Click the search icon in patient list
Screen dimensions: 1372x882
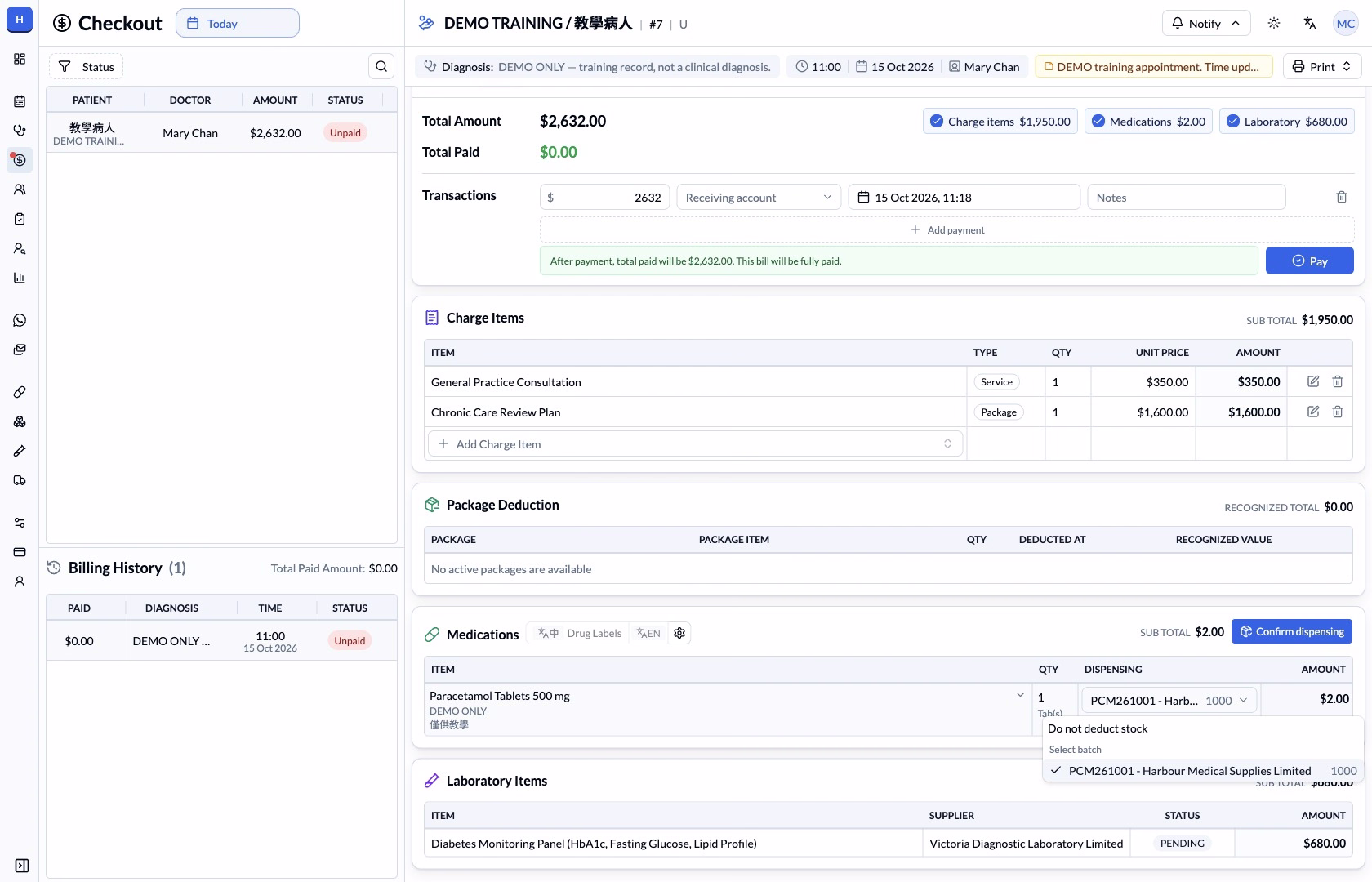[381, 66]
